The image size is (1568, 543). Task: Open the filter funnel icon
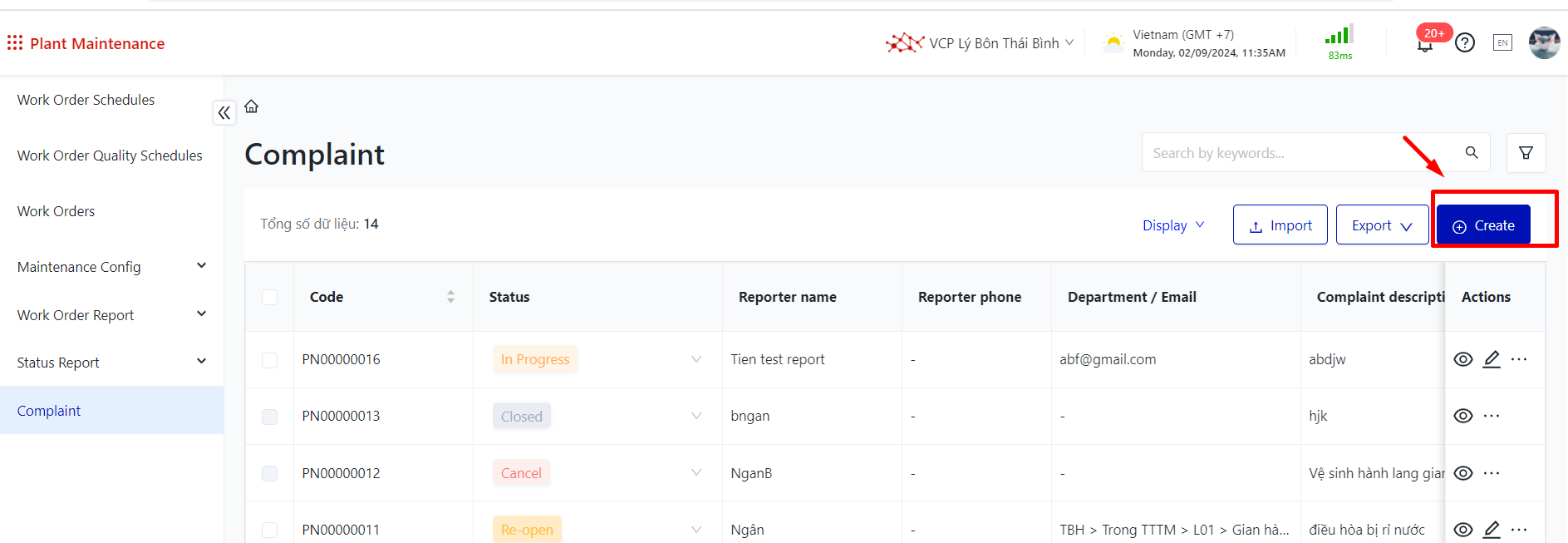pyautogui.click(x=1526, y=153)
